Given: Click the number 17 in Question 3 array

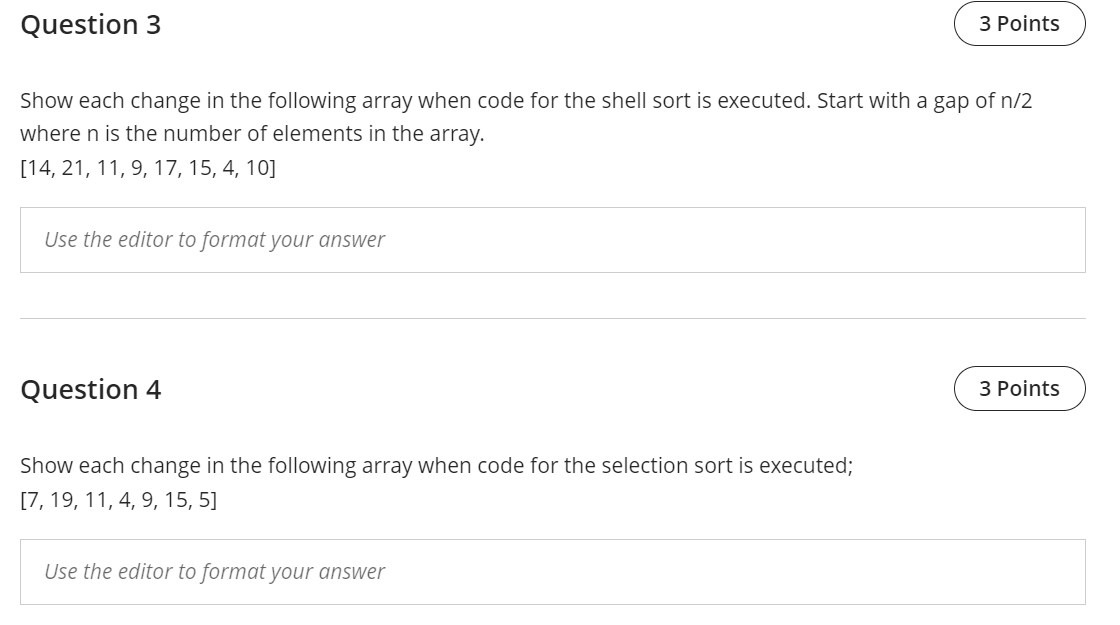Looking at the screenshot, I should [x=166, y=168].
